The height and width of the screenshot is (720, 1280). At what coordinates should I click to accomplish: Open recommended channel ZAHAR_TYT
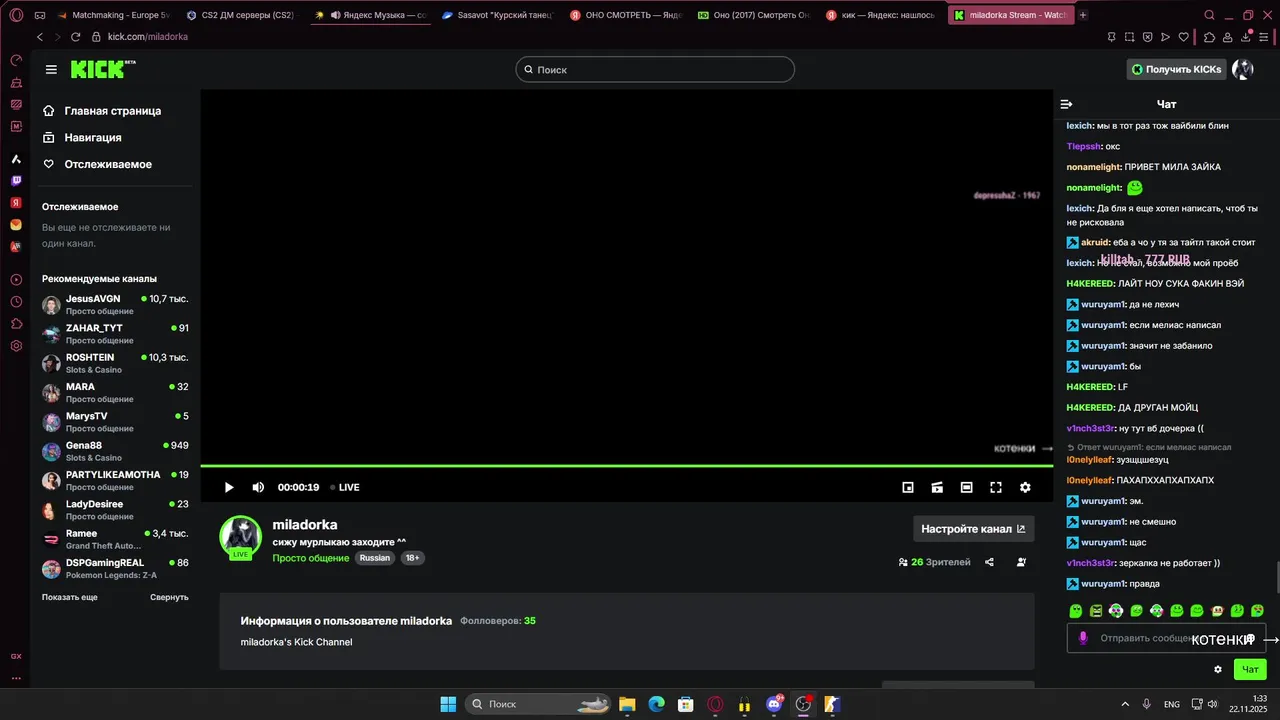click(115, 334)
